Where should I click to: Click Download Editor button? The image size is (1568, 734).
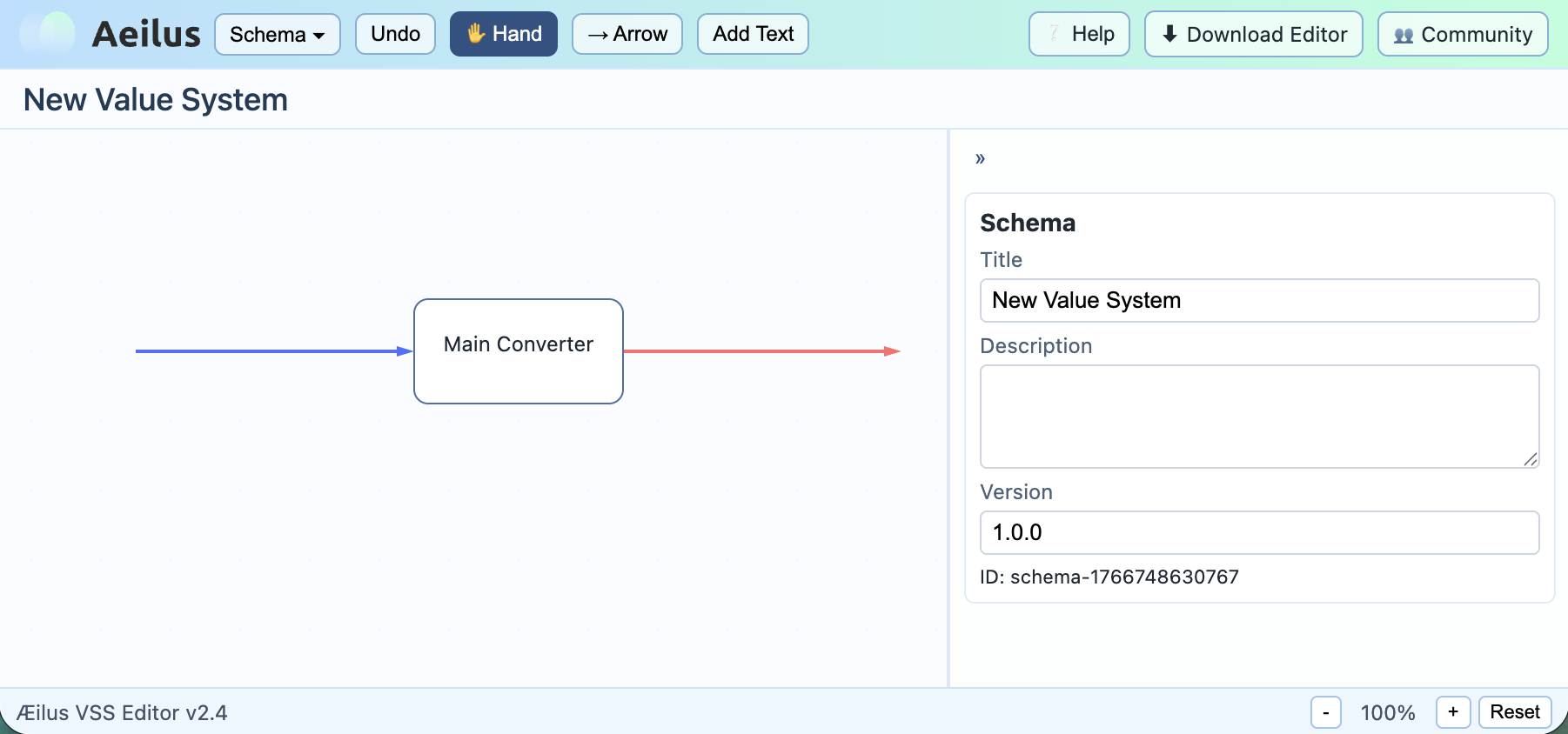1253,34
